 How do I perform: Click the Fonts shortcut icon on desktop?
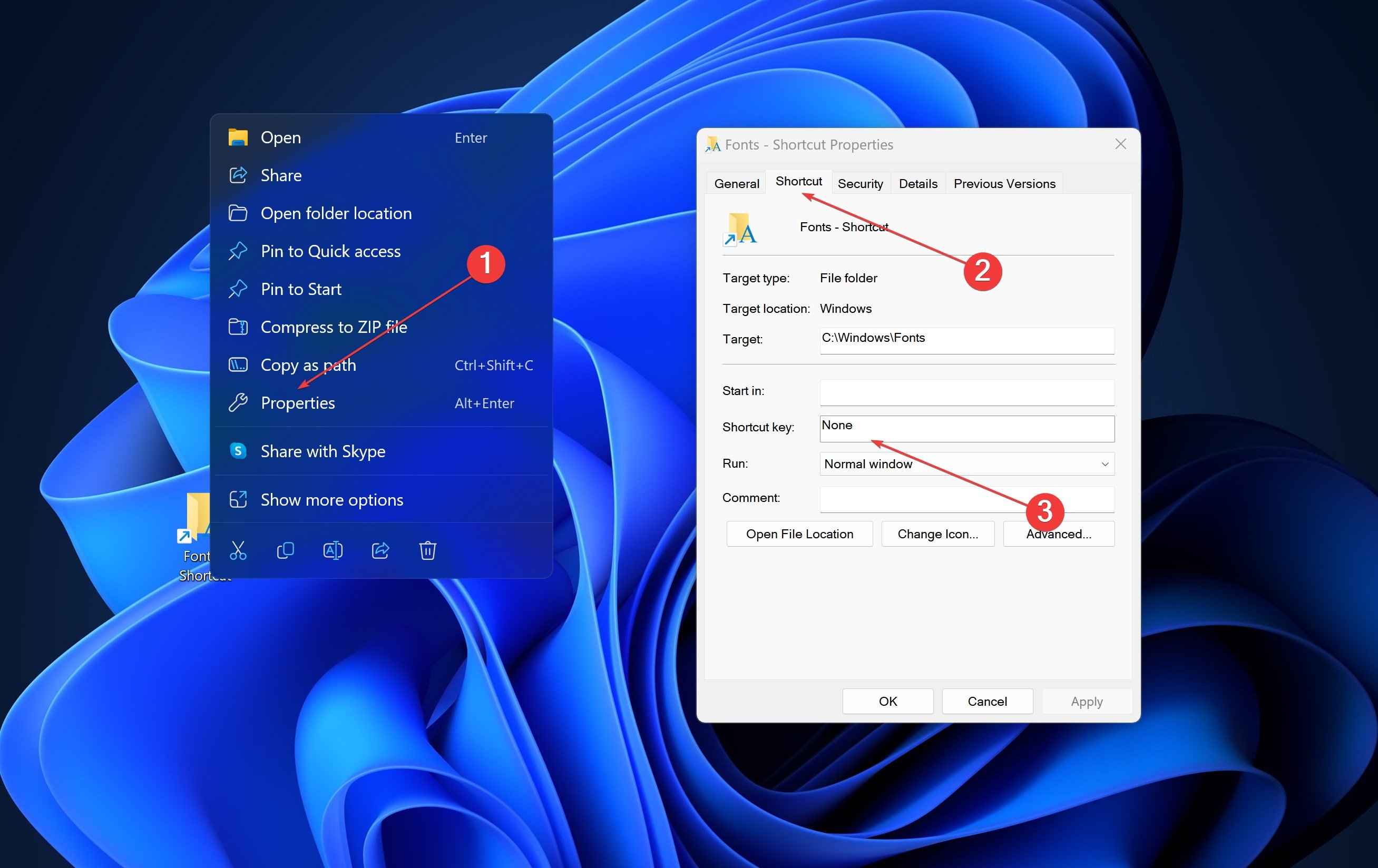[194, 518]
